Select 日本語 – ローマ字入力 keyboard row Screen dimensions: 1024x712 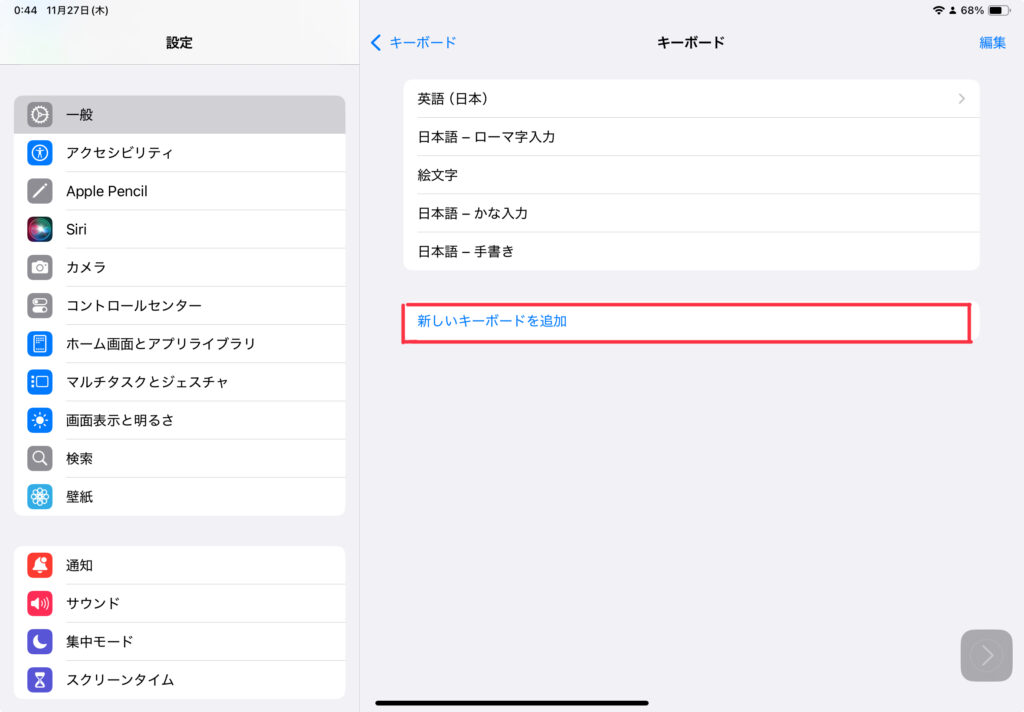(690, 137)
